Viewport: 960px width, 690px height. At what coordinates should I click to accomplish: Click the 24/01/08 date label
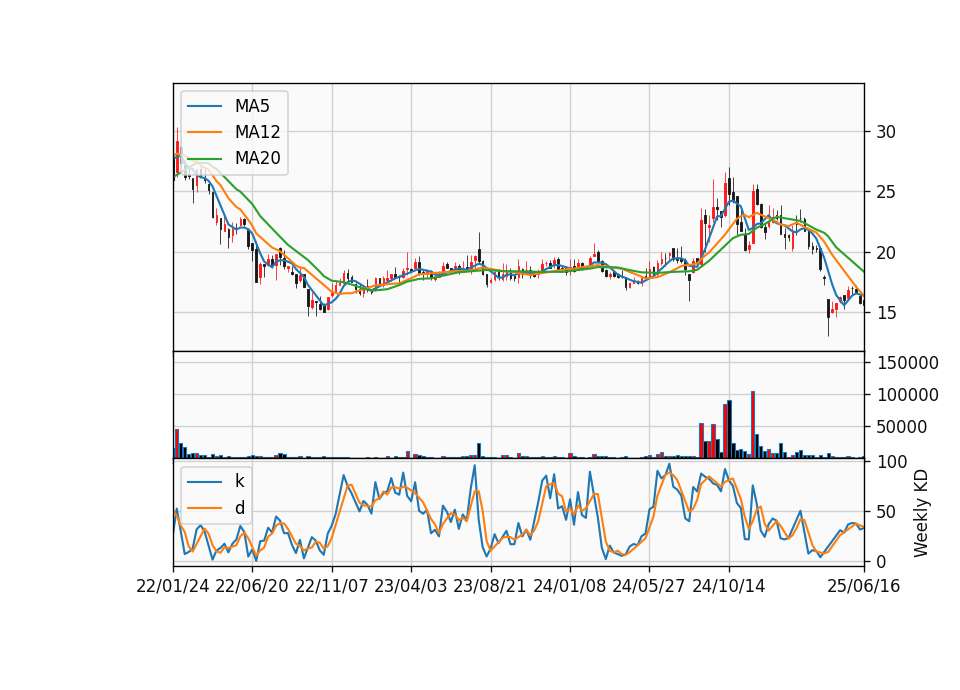569,586
